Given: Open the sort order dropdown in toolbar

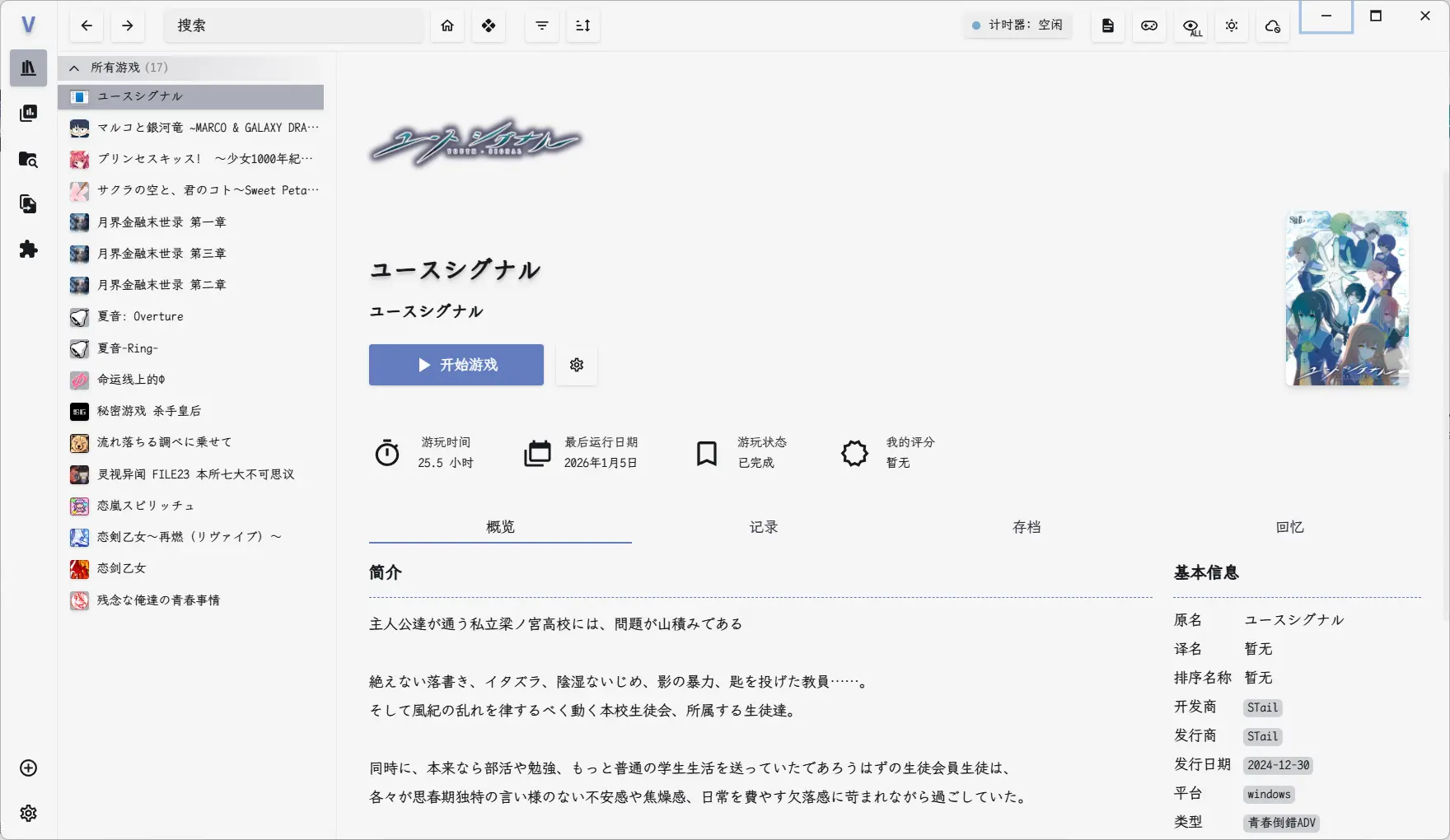Looking at the screenshot, I should point(583,26).
